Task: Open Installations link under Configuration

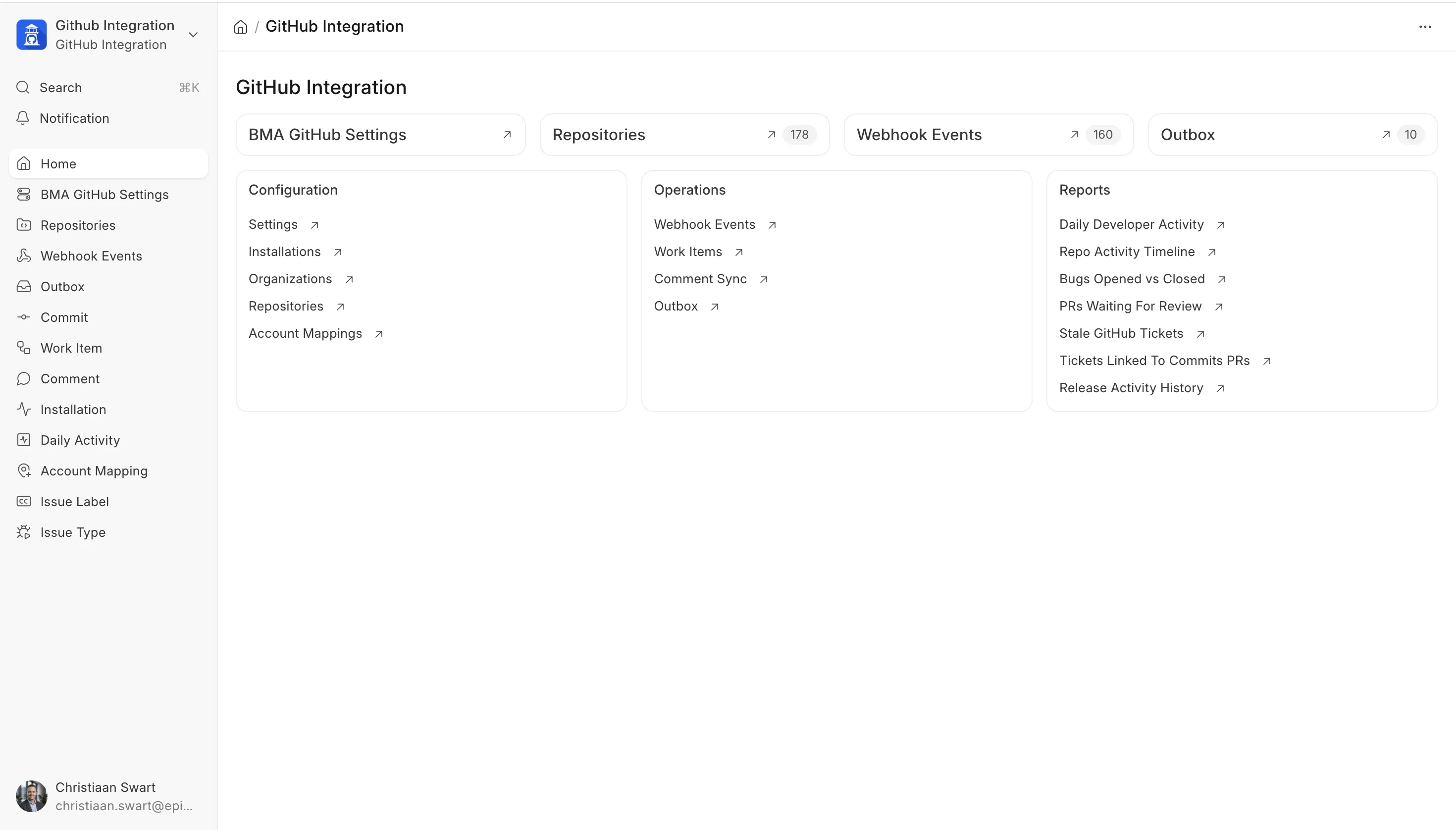Action: (284, 252)
